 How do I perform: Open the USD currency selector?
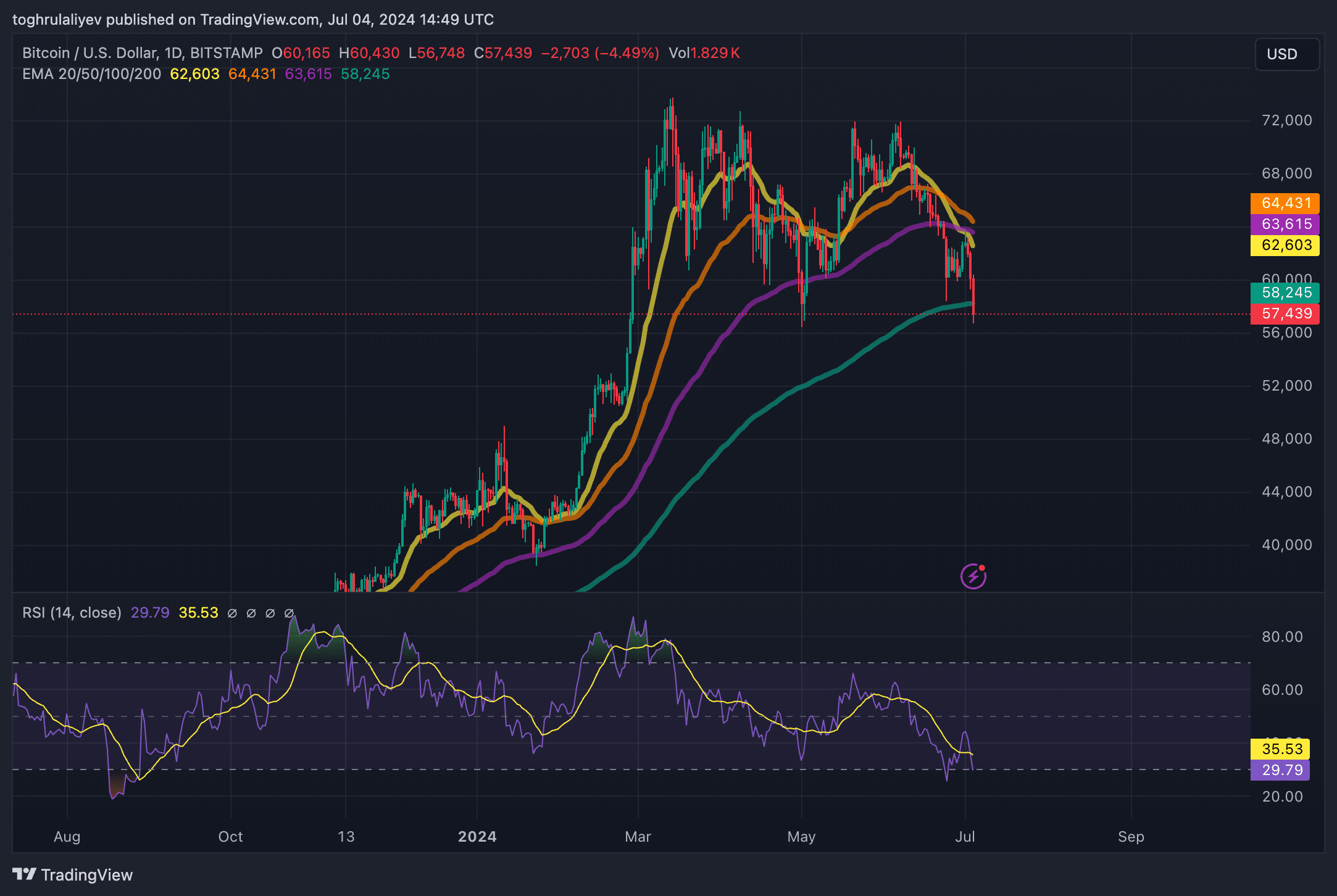[x=1286, y=54]
